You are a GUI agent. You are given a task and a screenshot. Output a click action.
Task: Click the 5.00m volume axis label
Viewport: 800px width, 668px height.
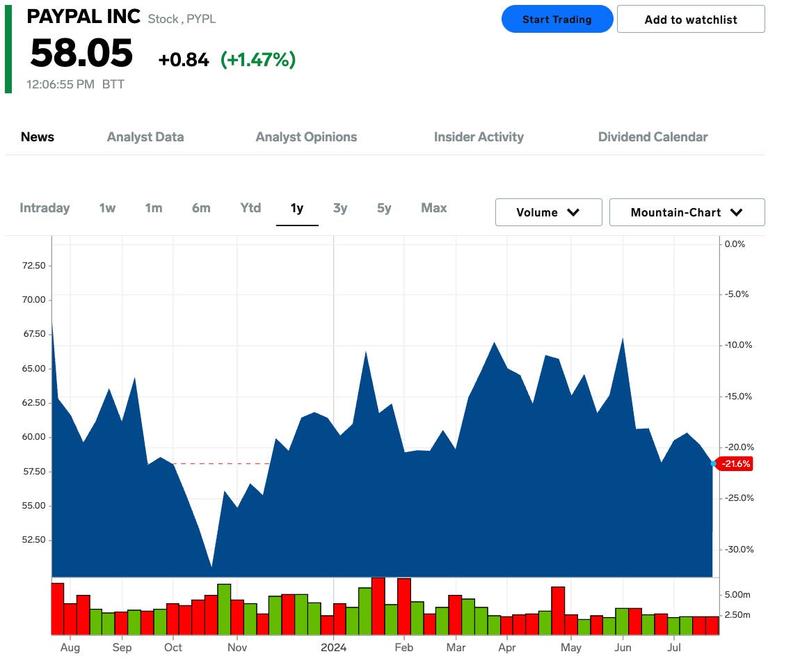[x=737, y=595]
